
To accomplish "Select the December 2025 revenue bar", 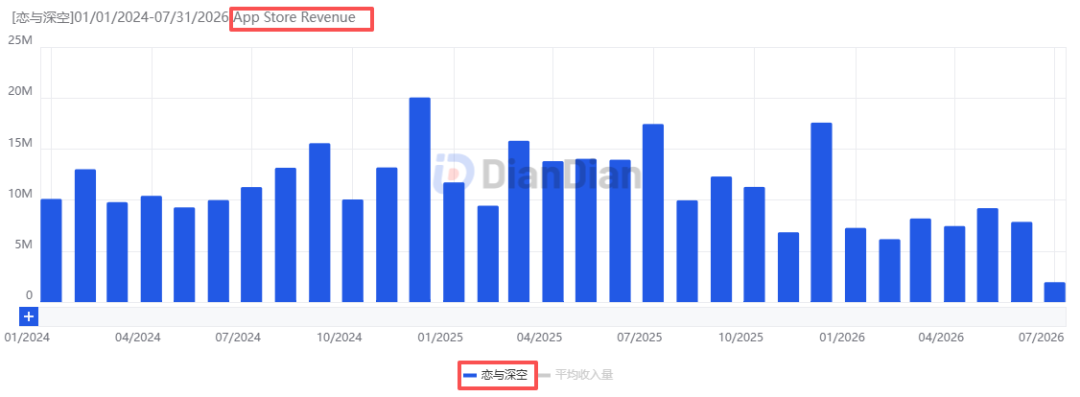I will click(821, 212).
